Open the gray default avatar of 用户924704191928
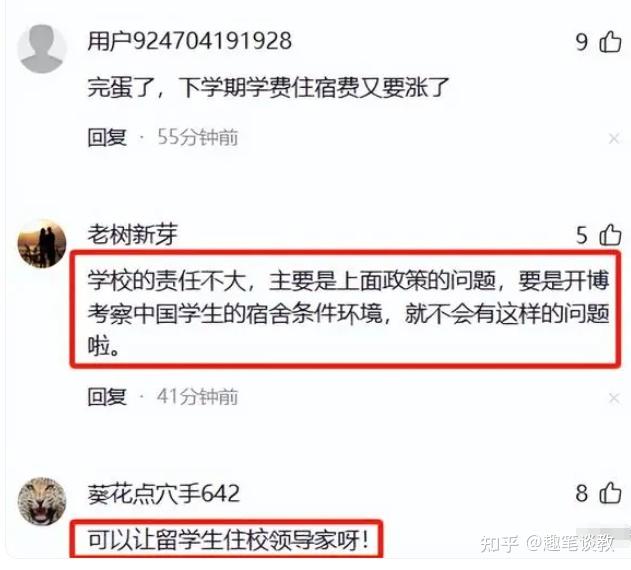This screenshot has width=631, height=570. point(42,48)
